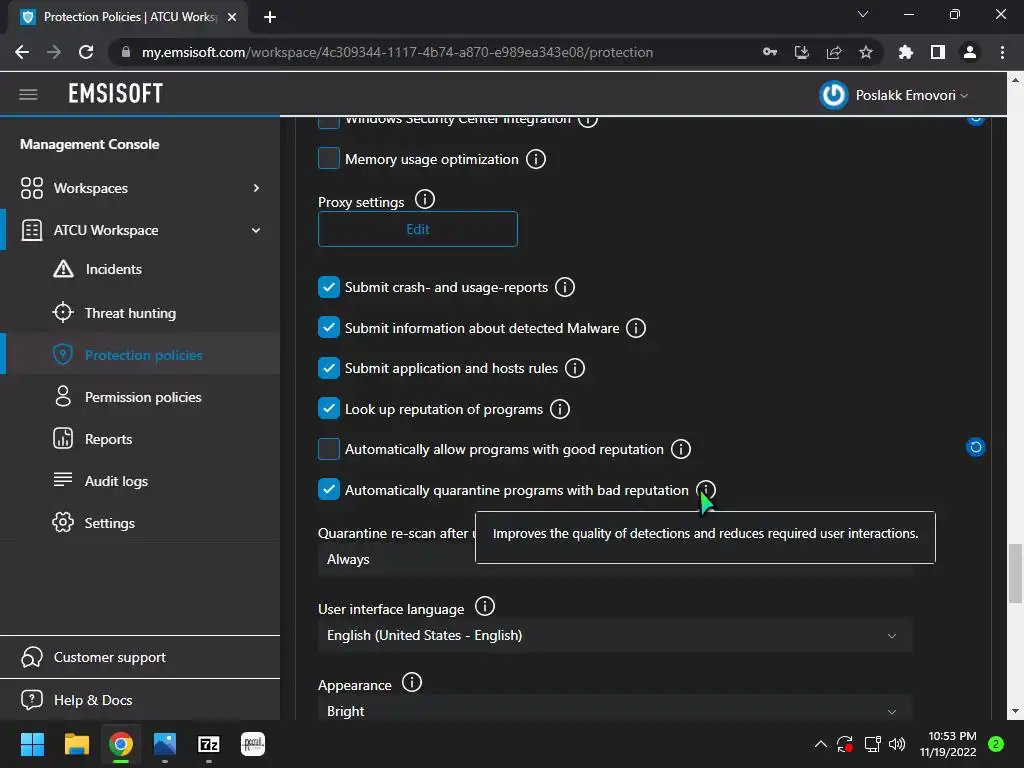The width and height of the screenshot is (1024, 768).
Task: Enable Memory usage optimization checkbox
Action: click(328, 159)
